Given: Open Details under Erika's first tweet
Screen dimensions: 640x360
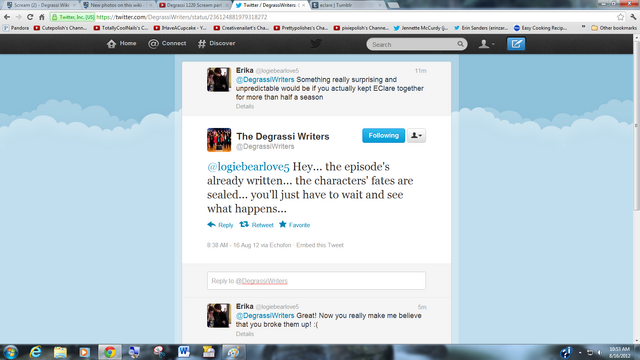Looking at the screenshot, I should (x=244, y=107).
